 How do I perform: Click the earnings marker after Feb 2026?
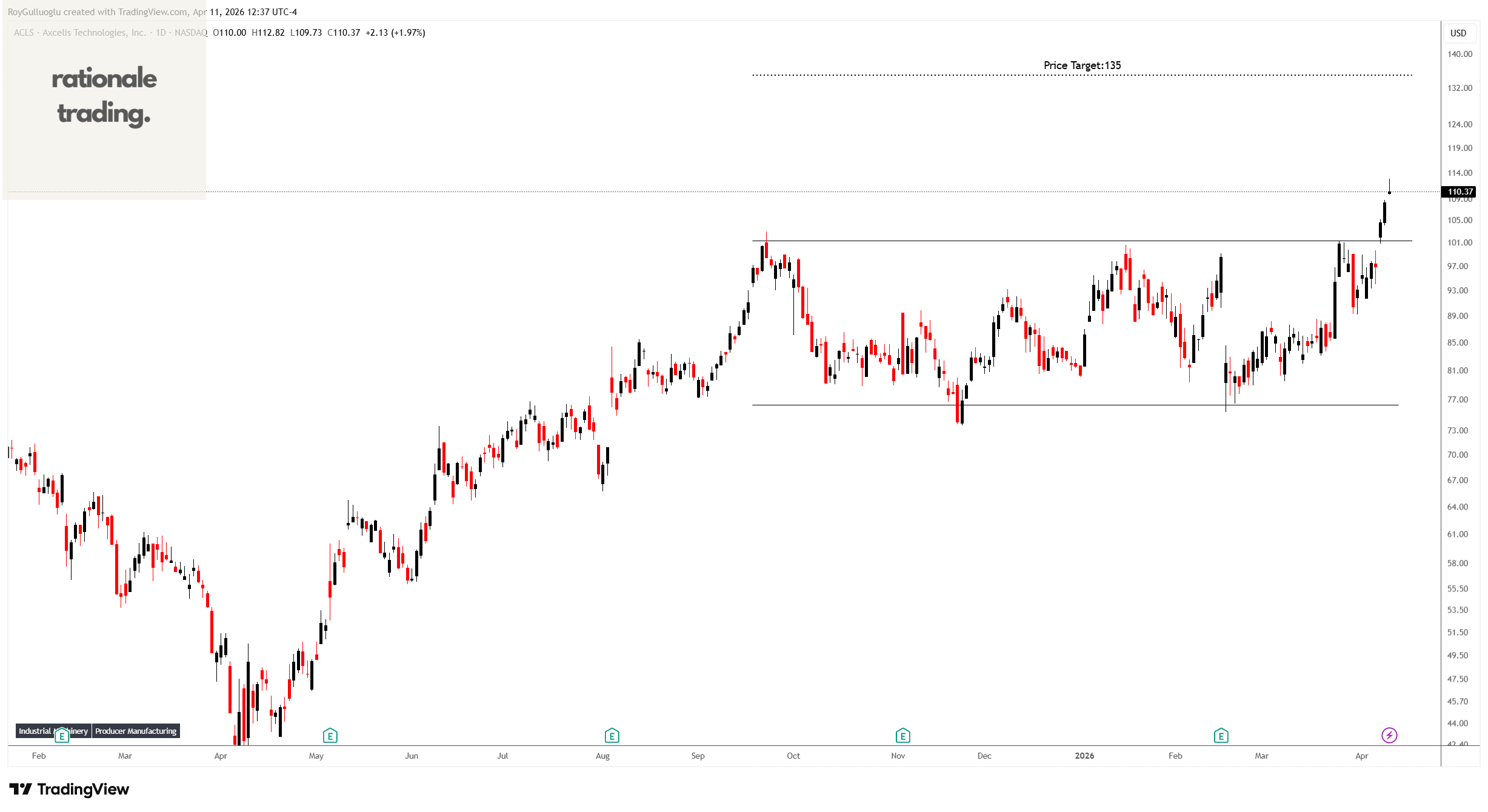(1221, 736)
